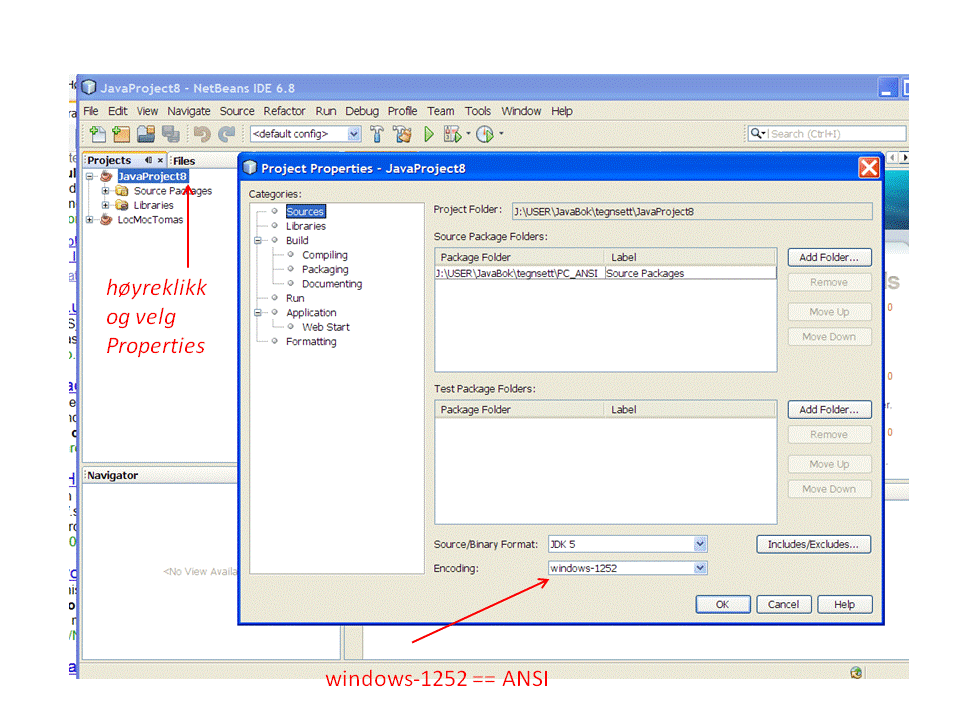Viewport: 960px width, 720px height.
Task: Open the Tools menu
Action: [478, 111]
